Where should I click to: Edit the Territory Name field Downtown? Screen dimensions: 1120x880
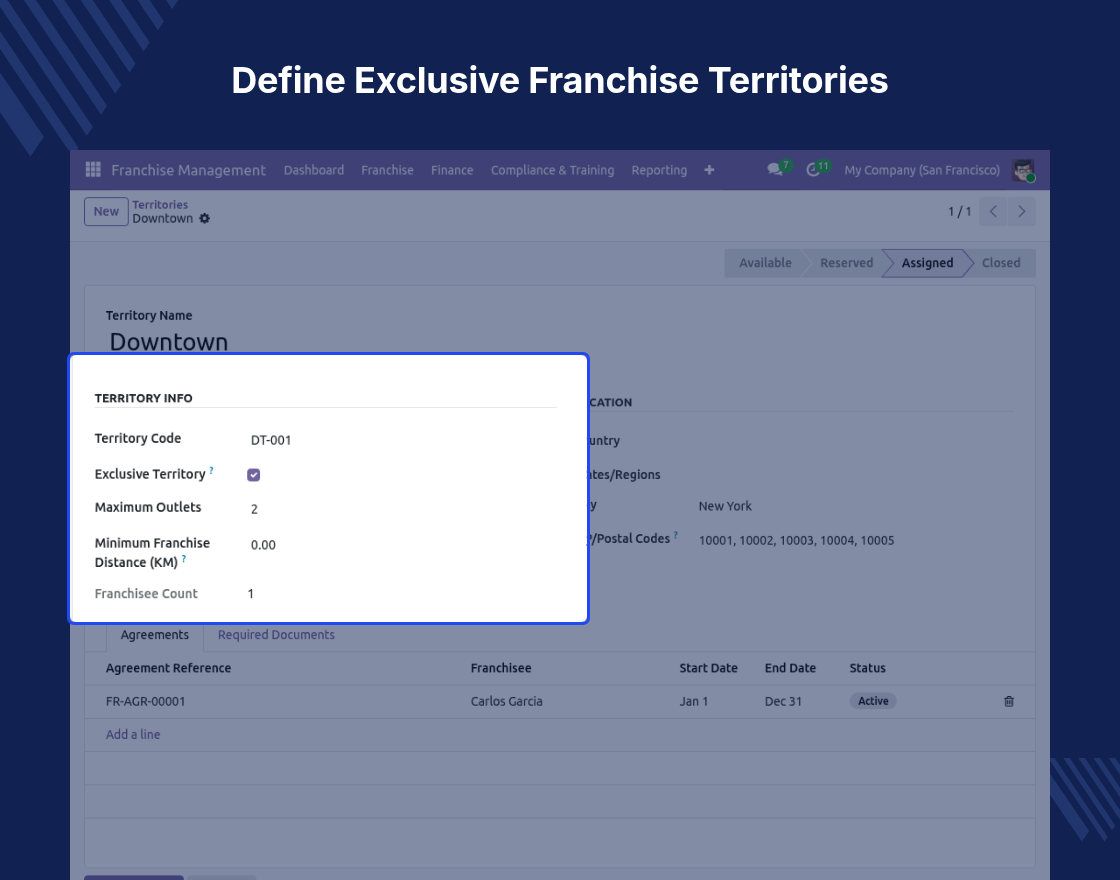[169, 342]
